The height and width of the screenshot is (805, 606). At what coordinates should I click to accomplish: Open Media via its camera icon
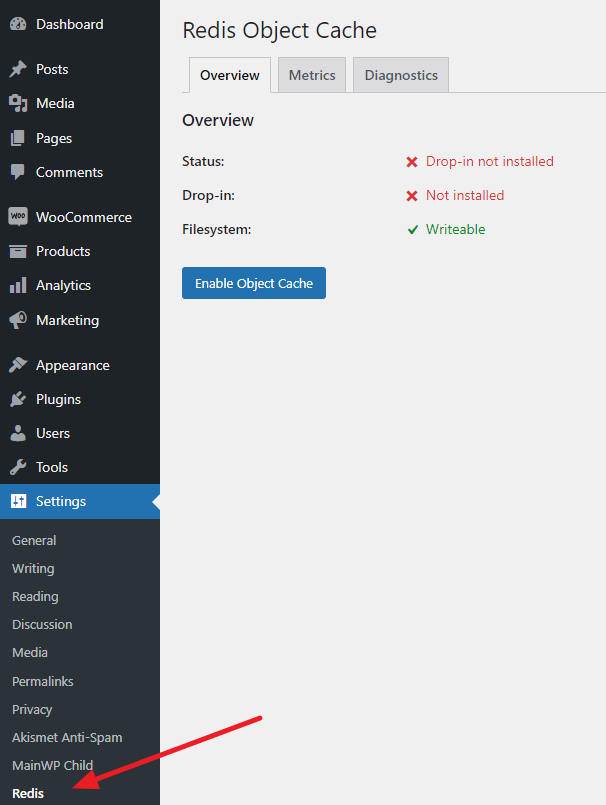click(18, 103)
